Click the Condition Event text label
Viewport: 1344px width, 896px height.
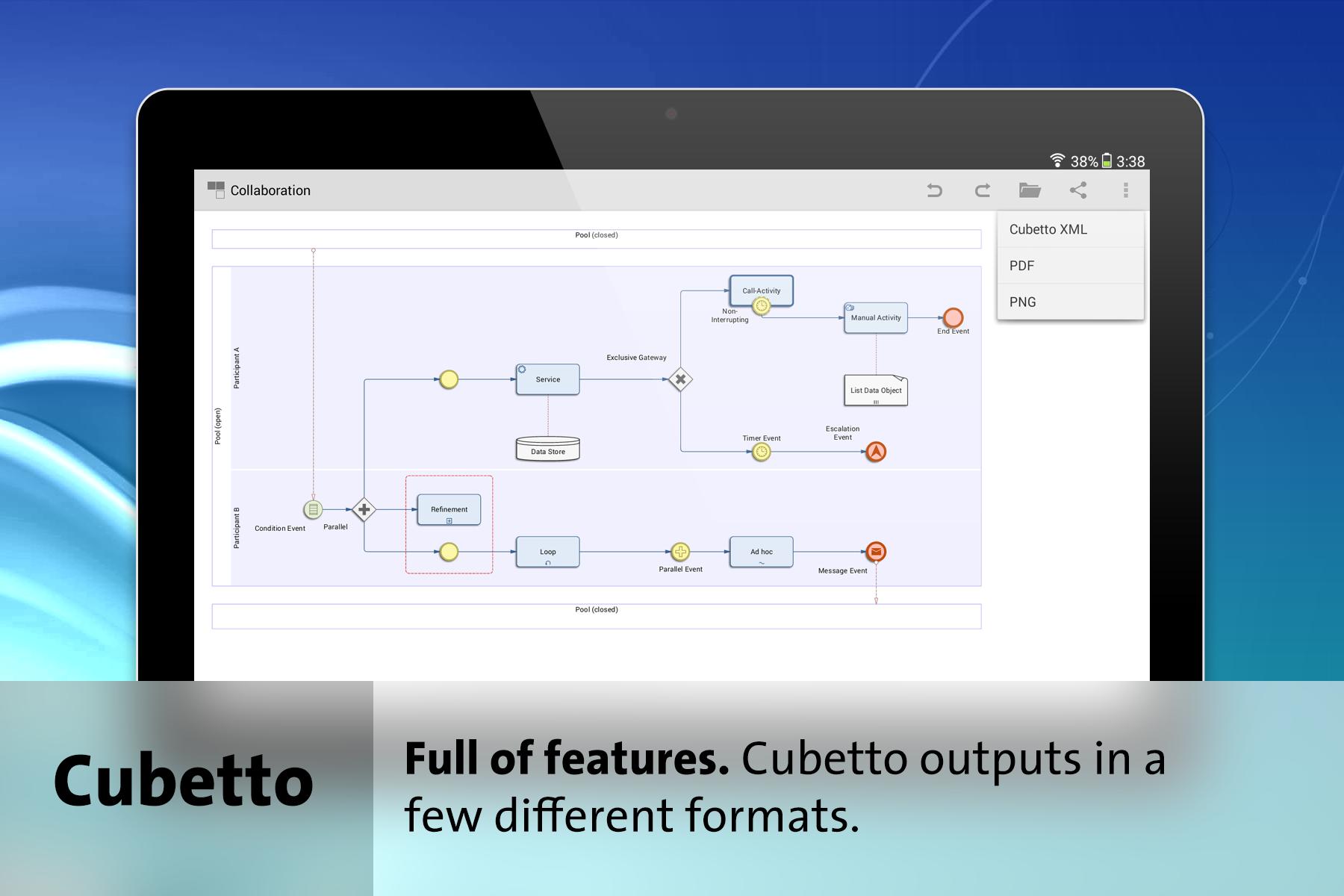[280, 529]
